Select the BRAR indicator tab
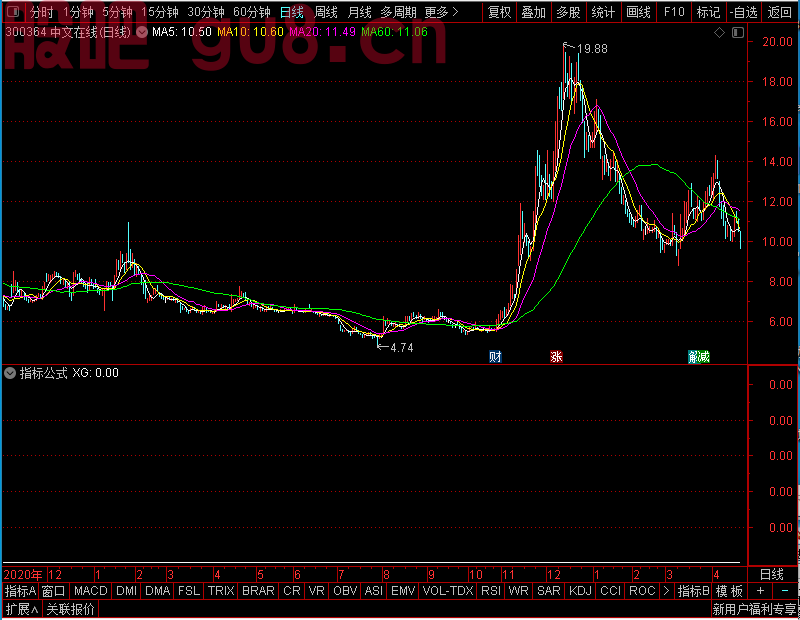 [258, 591]
